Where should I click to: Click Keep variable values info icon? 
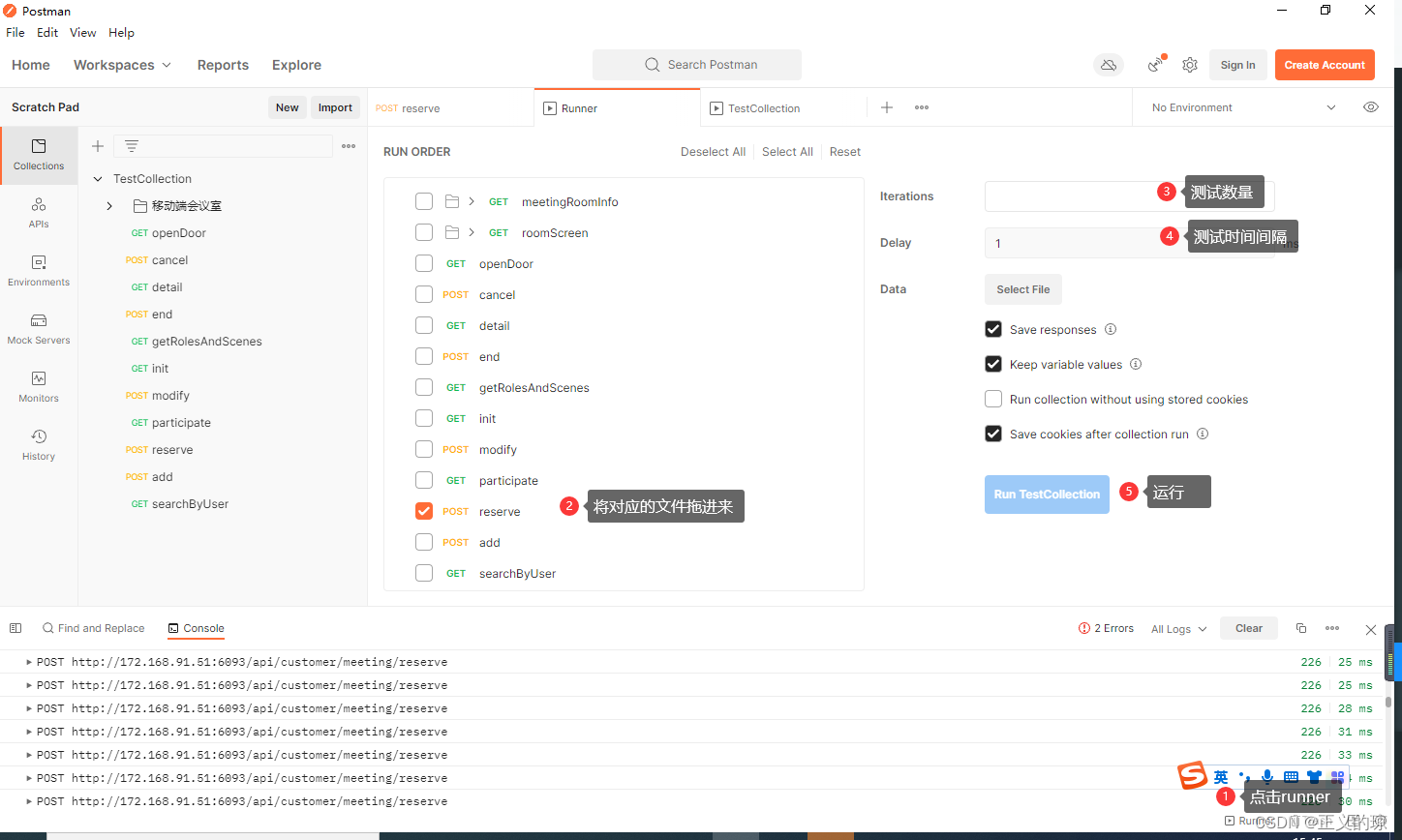1136,364
